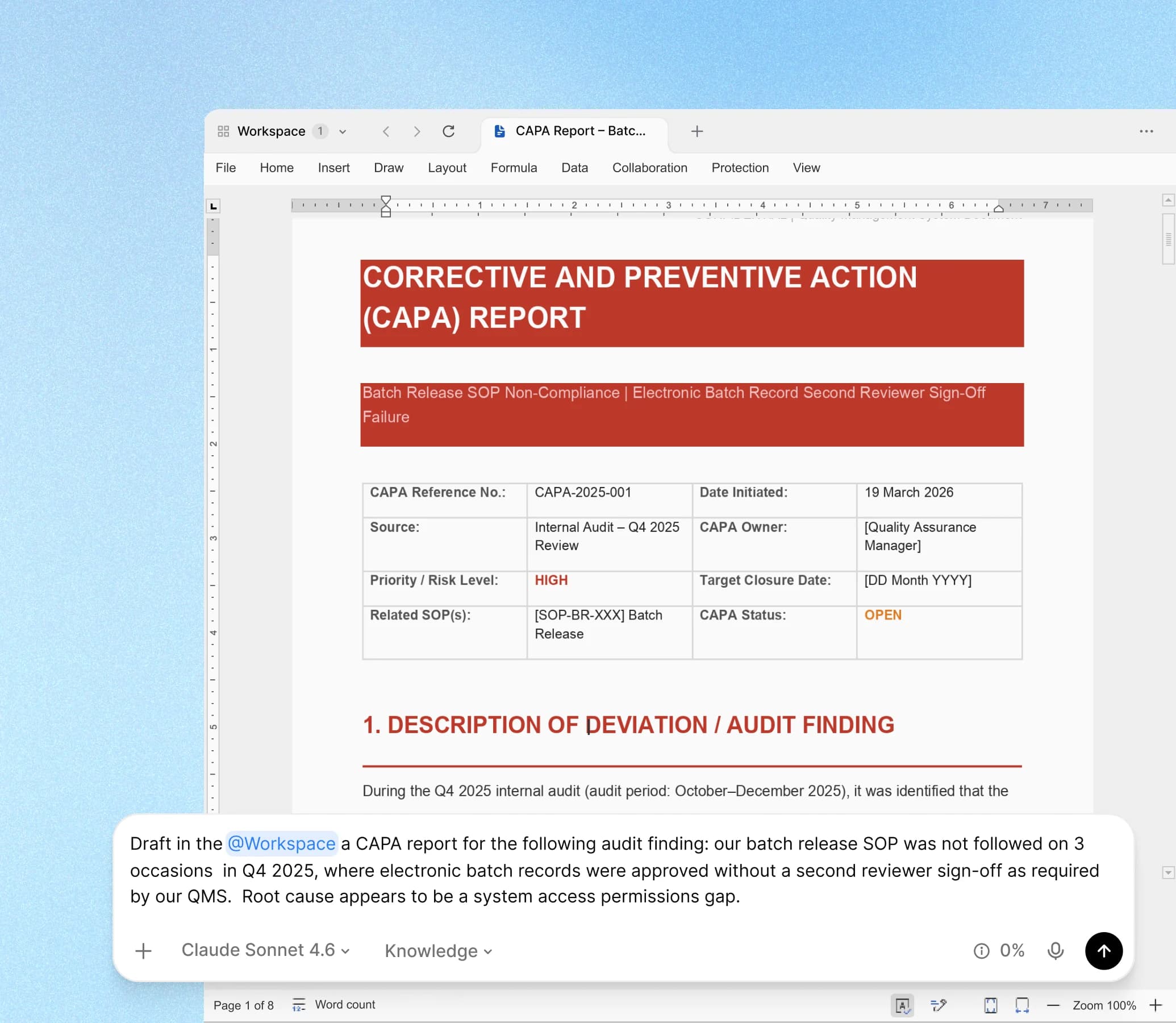Select the fit-to-page view icon
The image size is (1176, 1023).
[991, 1005]
